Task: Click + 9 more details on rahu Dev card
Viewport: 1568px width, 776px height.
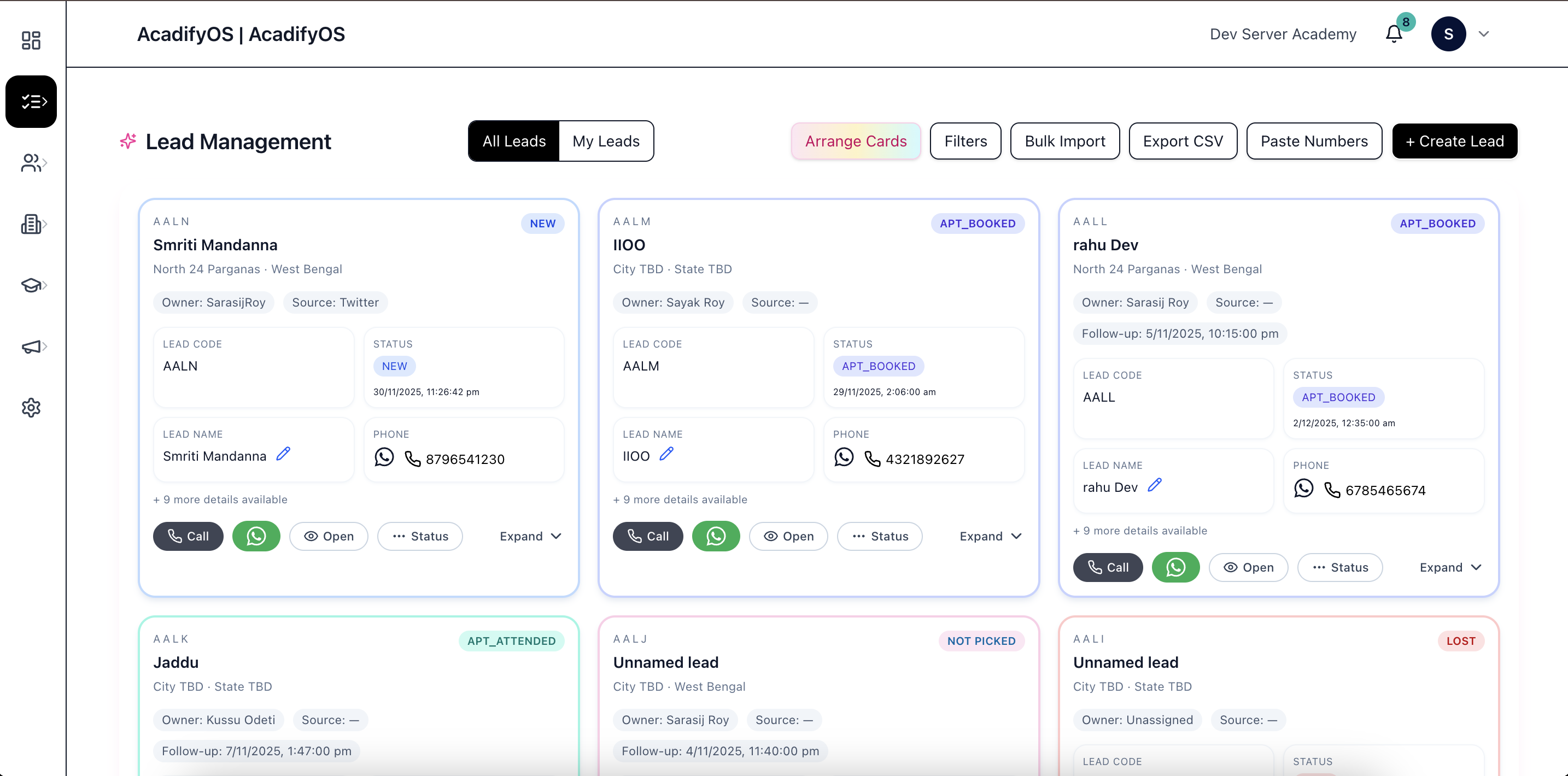Action: click(x=1140, y=530)
